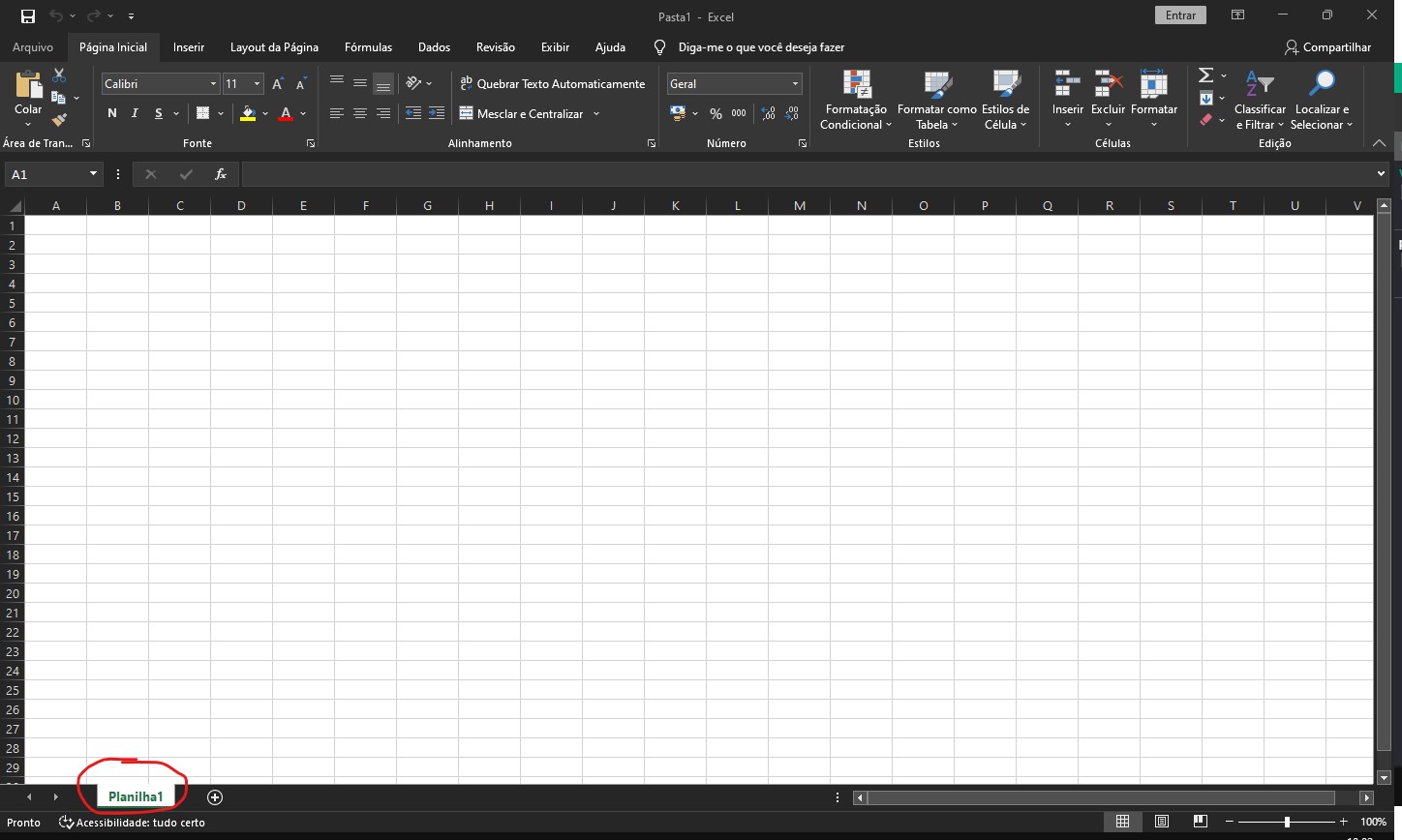The image size is (1402, 840).
Task: Click the Redo arrow icon
Action: (x=93, y=15)
